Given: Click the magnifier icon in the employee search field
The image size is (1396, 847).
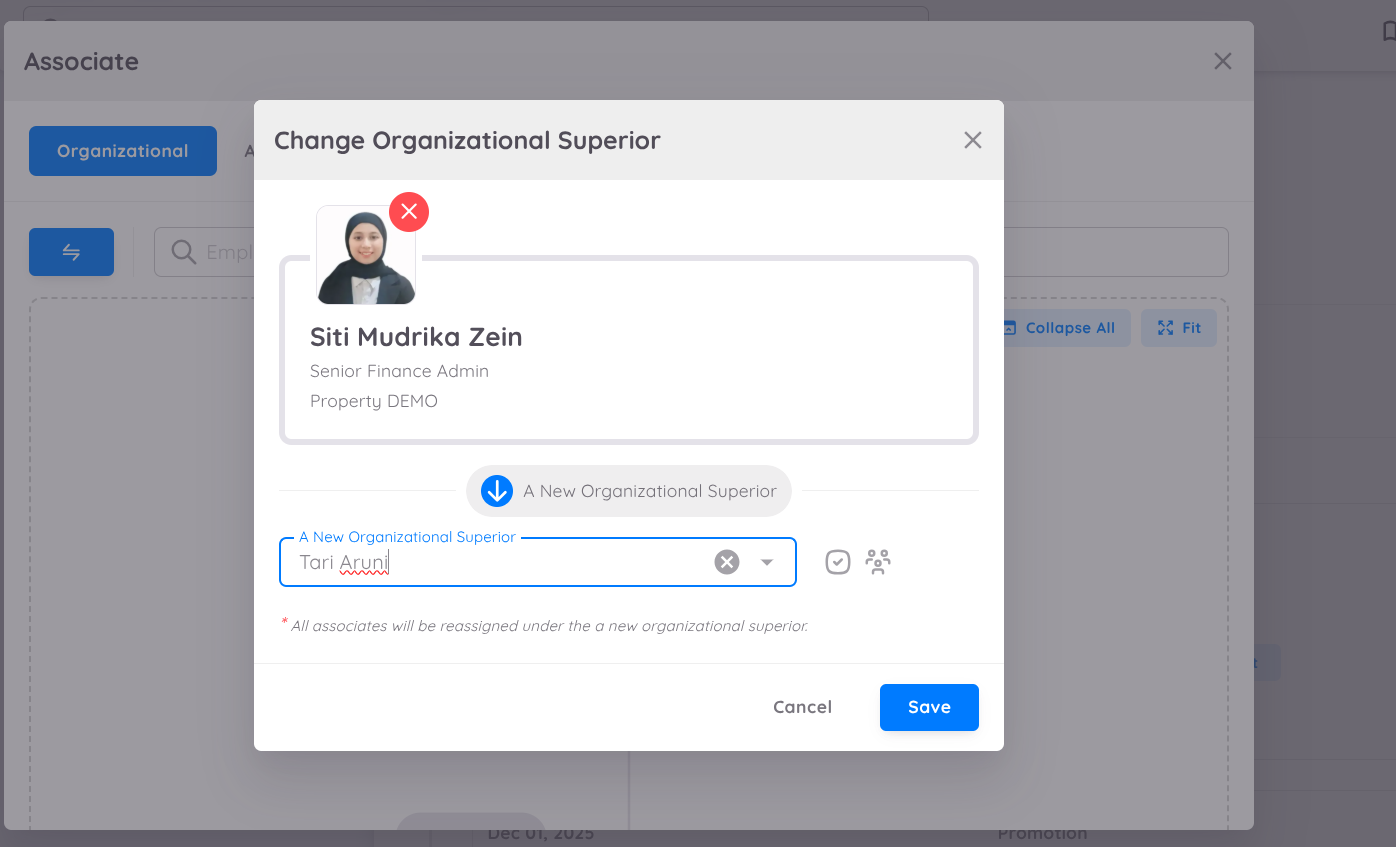Looking at the screenshot, I should (x=183, y=252).
